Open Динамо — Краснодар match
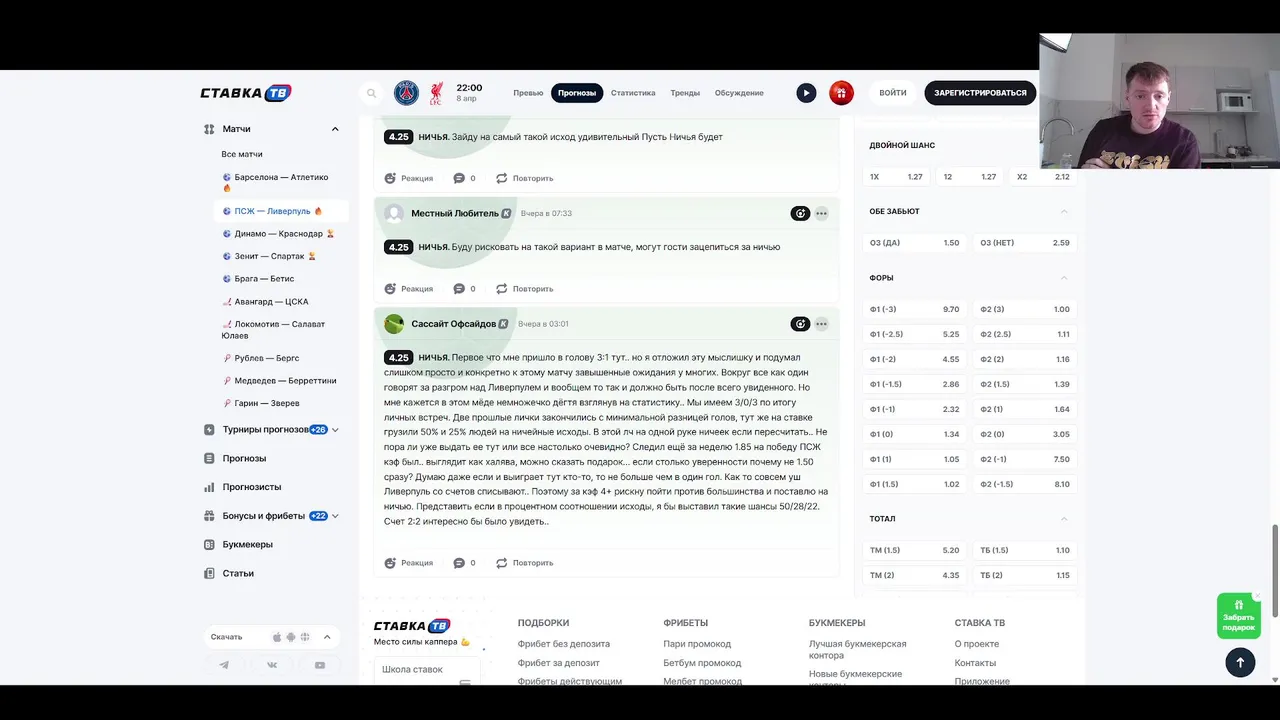The image size is (1280, 720). coord(278,234)
